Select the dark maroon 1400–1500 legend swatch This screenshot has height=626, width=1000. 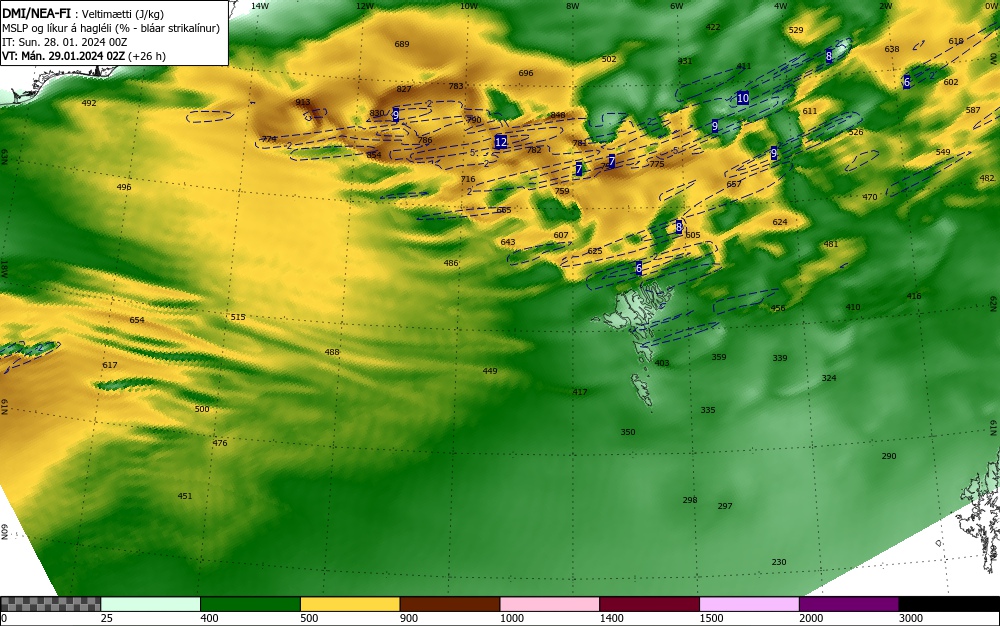(x=649, y=604)
